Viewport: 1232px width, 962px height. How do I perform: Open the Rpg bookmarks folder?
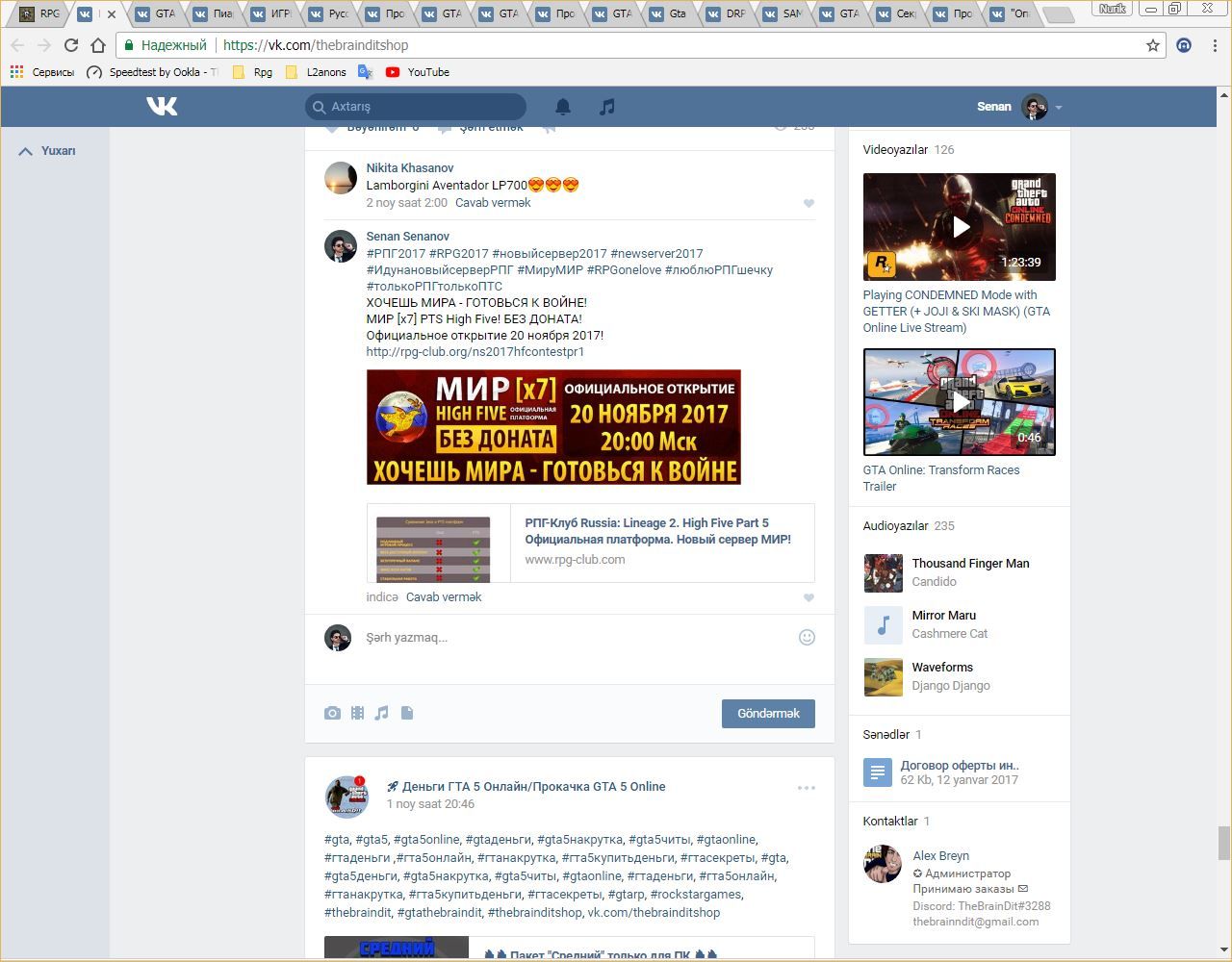point(252,72)
